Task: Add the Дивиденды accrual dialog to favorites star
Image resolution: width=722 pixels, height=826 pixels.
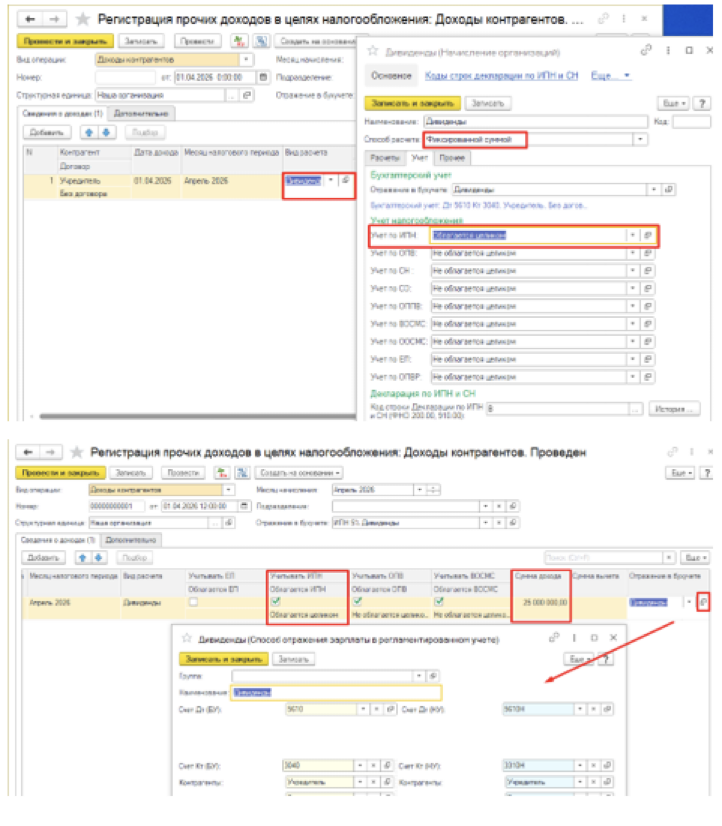Action: click(x=373, y=50)
